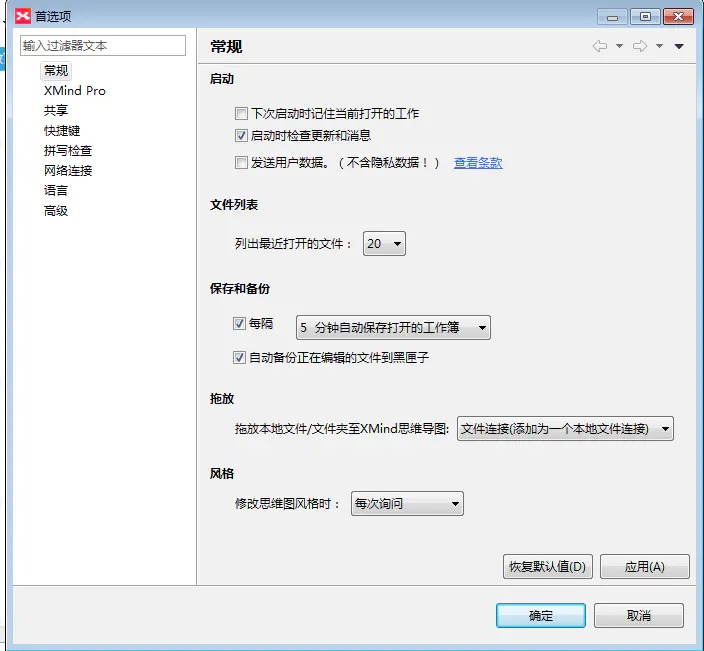Click the 拖放本地文件/文件夹至XMind思维导图 label

click(342, 429)
